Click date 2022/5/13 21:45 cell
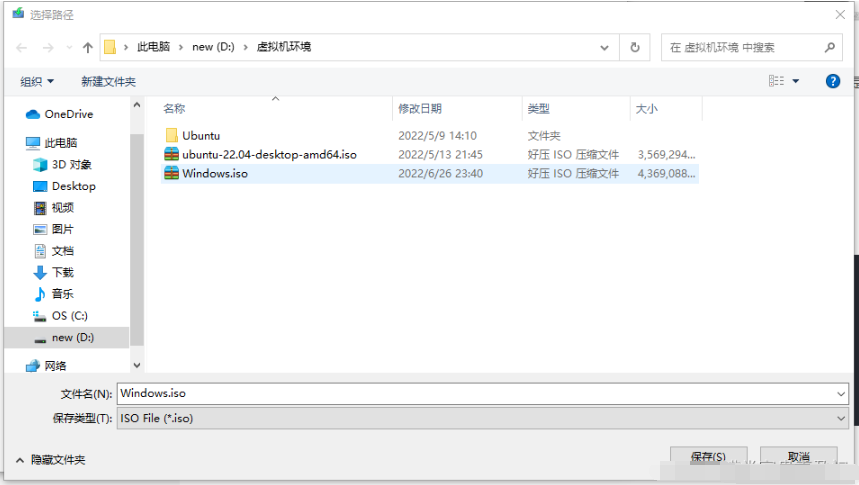The height and width of the screenshot is (485, 859). click(x=440, y=155)
